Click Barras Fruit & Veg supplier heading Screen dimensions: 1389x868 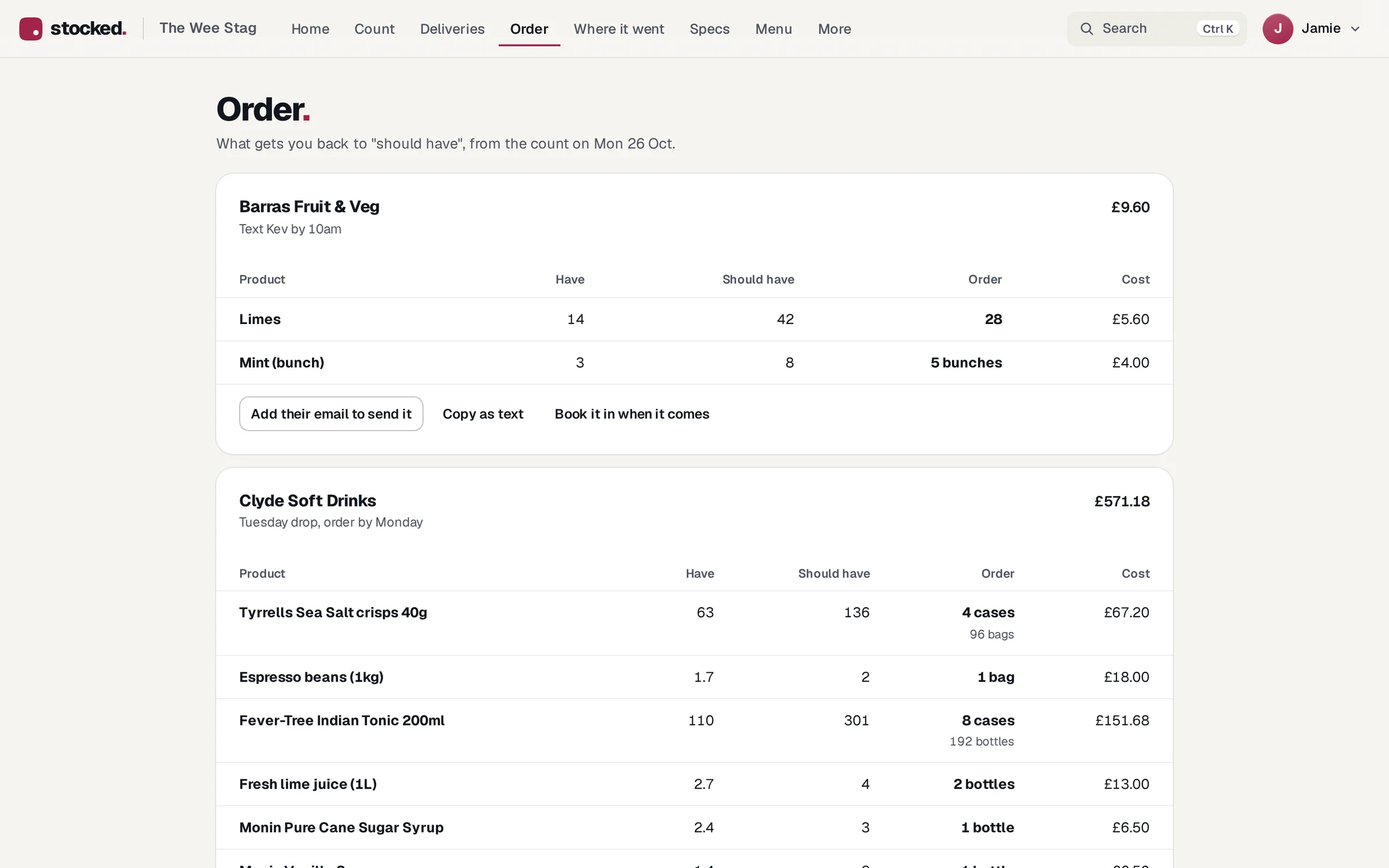(x=309, y=207)
